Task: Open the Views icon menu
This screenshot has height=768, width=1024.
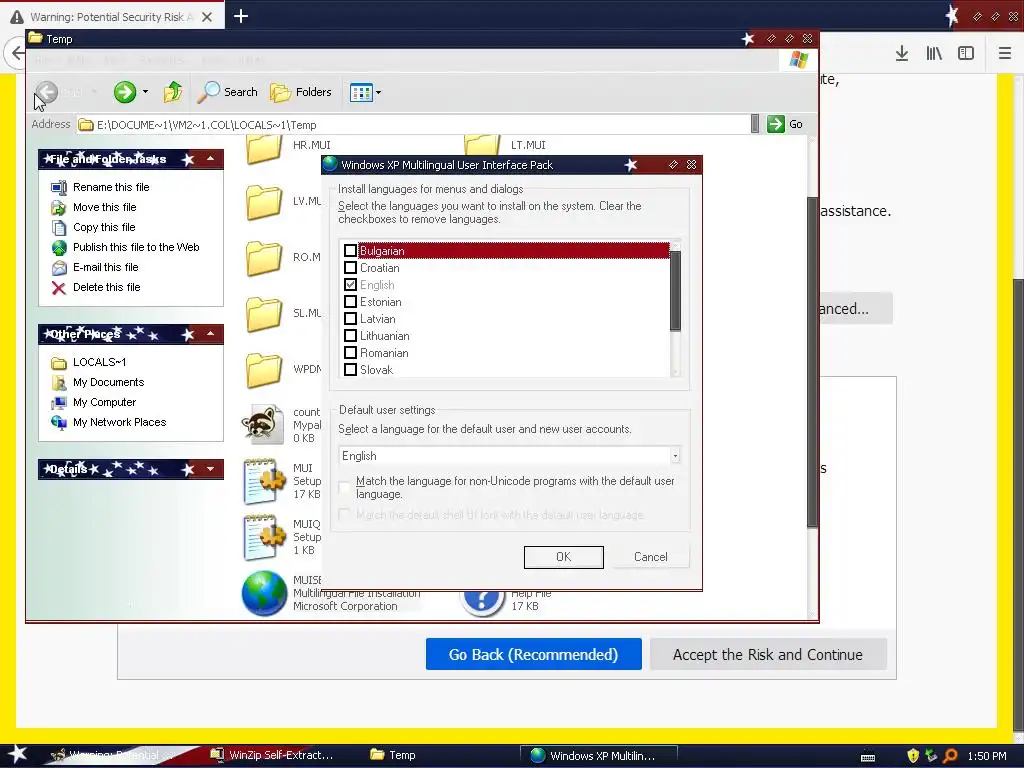Action: pyautogui.click(x=365, y=92)
